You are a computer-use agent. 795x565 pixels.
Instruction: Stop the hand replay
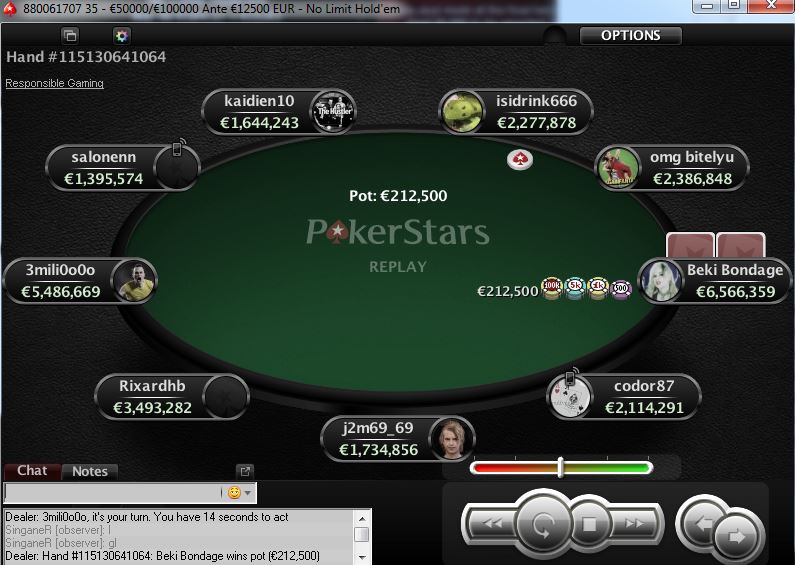click(589, 524)
